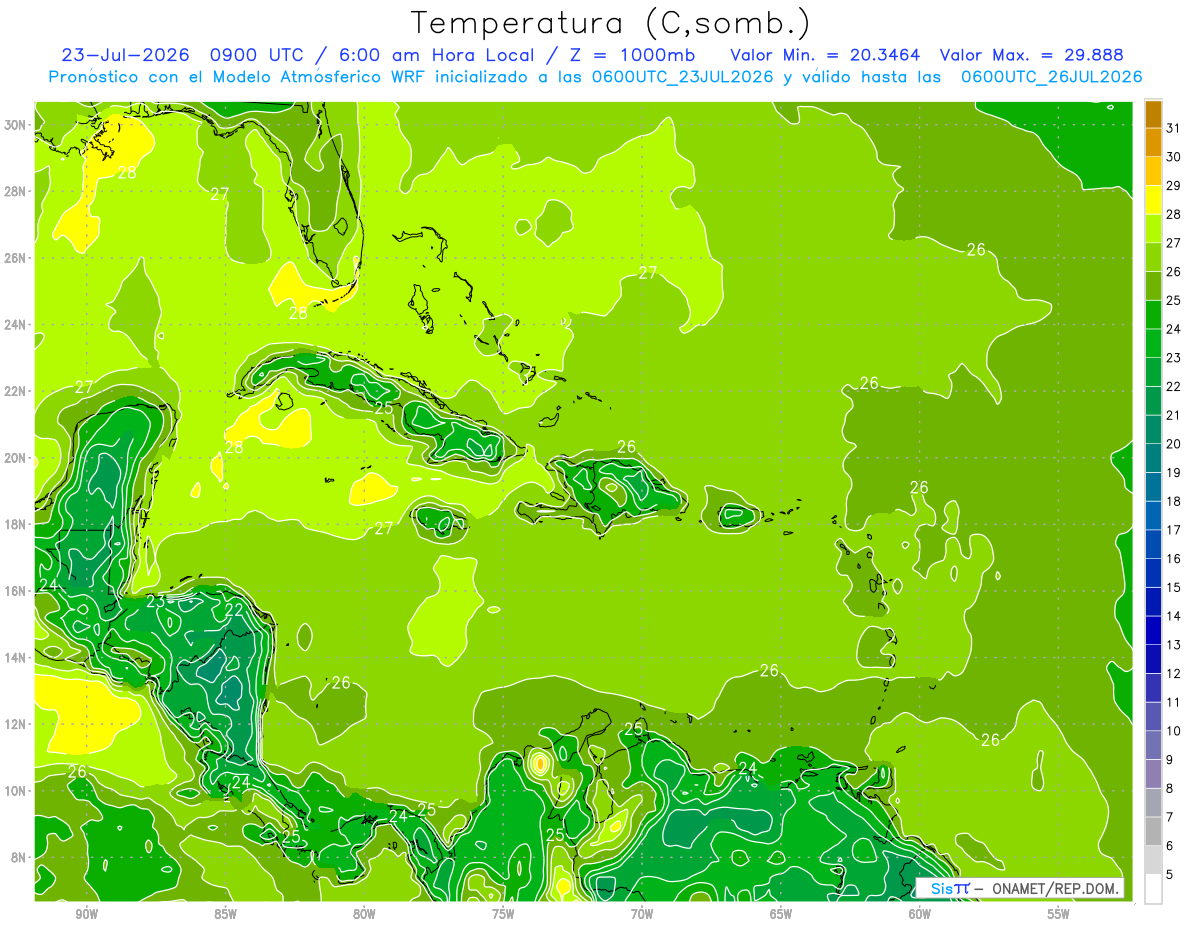Click the gray 6–7 legend swatch
The image size is (1200, 927).
pyautogui.click(x=1153, y=832)
